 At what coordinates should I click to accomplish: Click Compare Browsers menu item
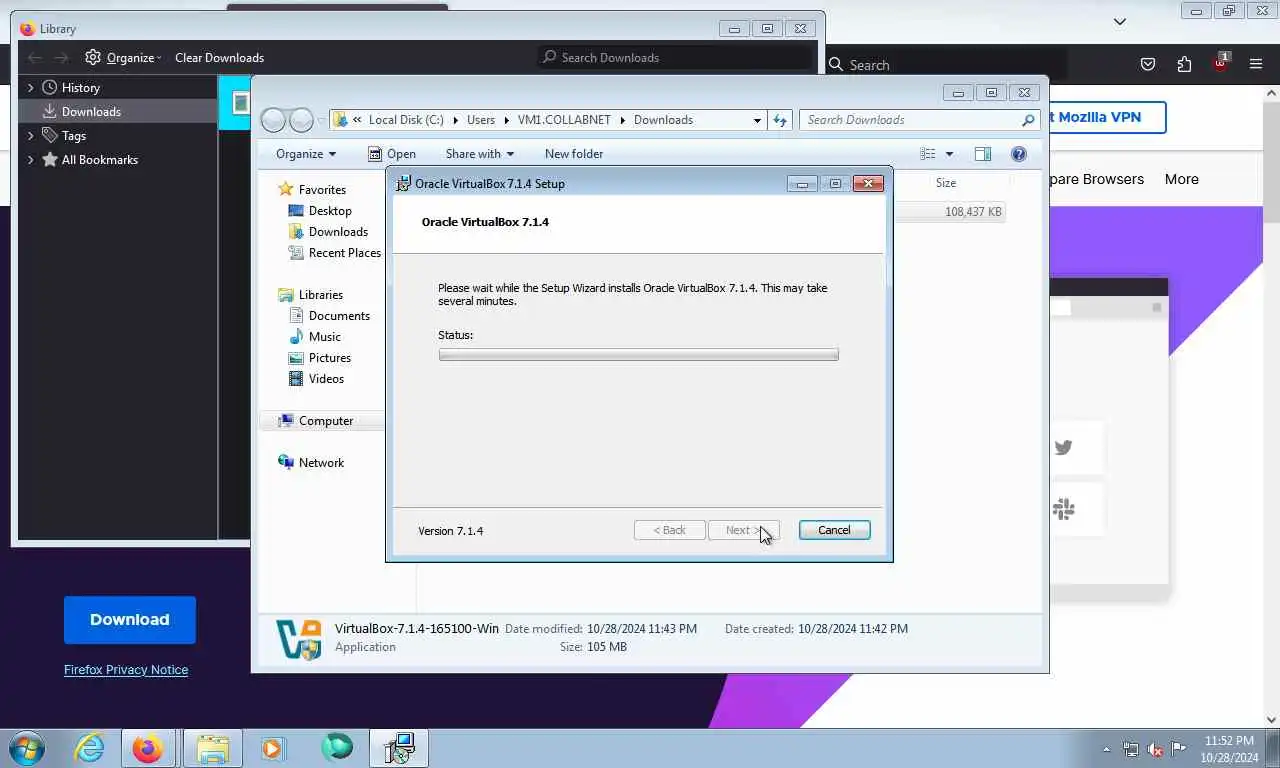[1097, 180]
